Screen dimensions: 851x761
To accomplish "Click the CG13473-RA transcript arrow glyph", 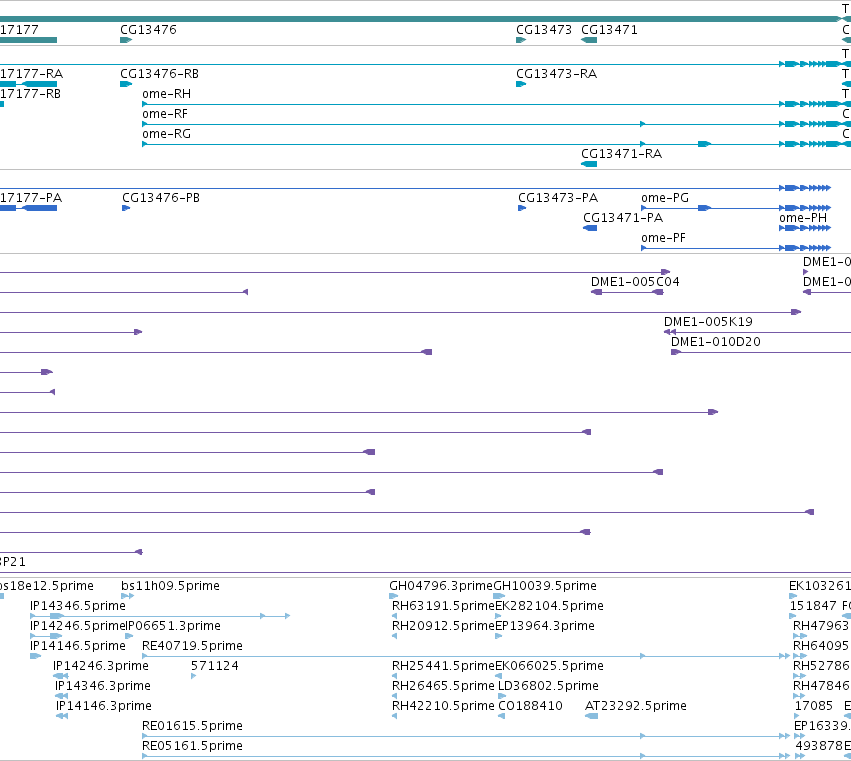I will click(x=521, y=84).
